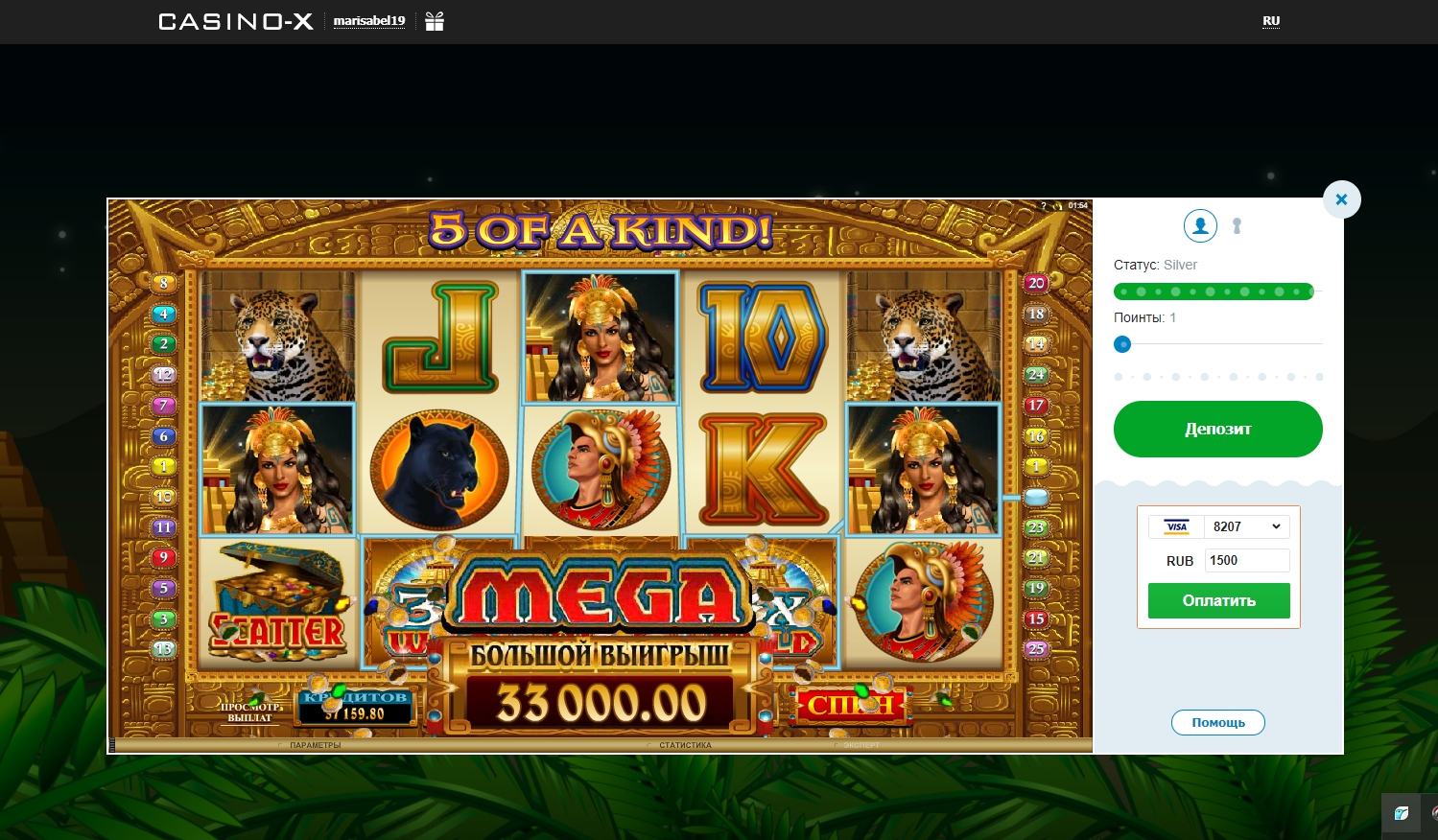The width and height of the screenshot is (1438, 840).
Task: Select the key security icon
Action: [x=1238, y=226]
